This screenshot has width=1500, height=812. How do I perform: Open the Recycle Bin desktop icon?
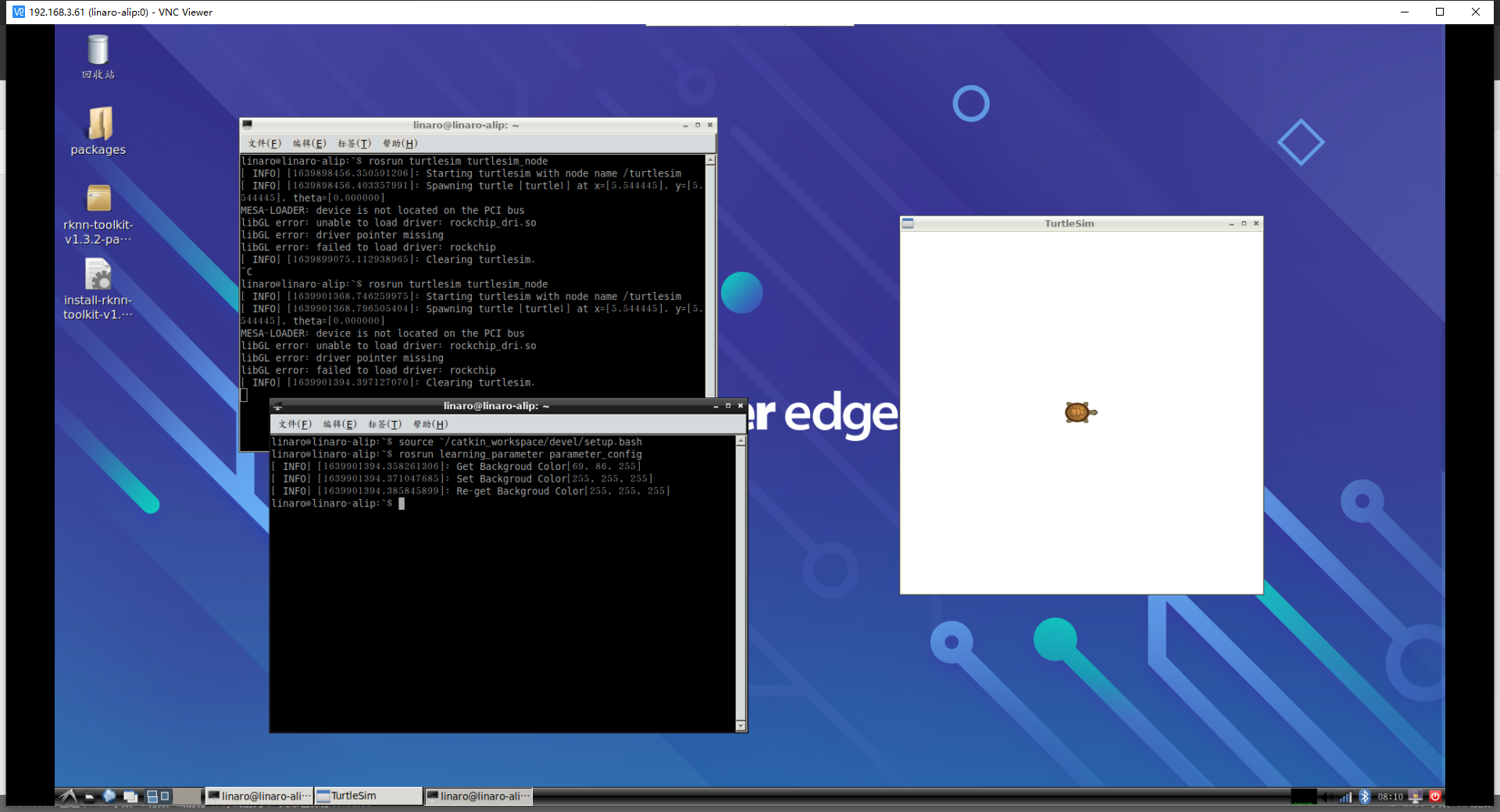98,57
